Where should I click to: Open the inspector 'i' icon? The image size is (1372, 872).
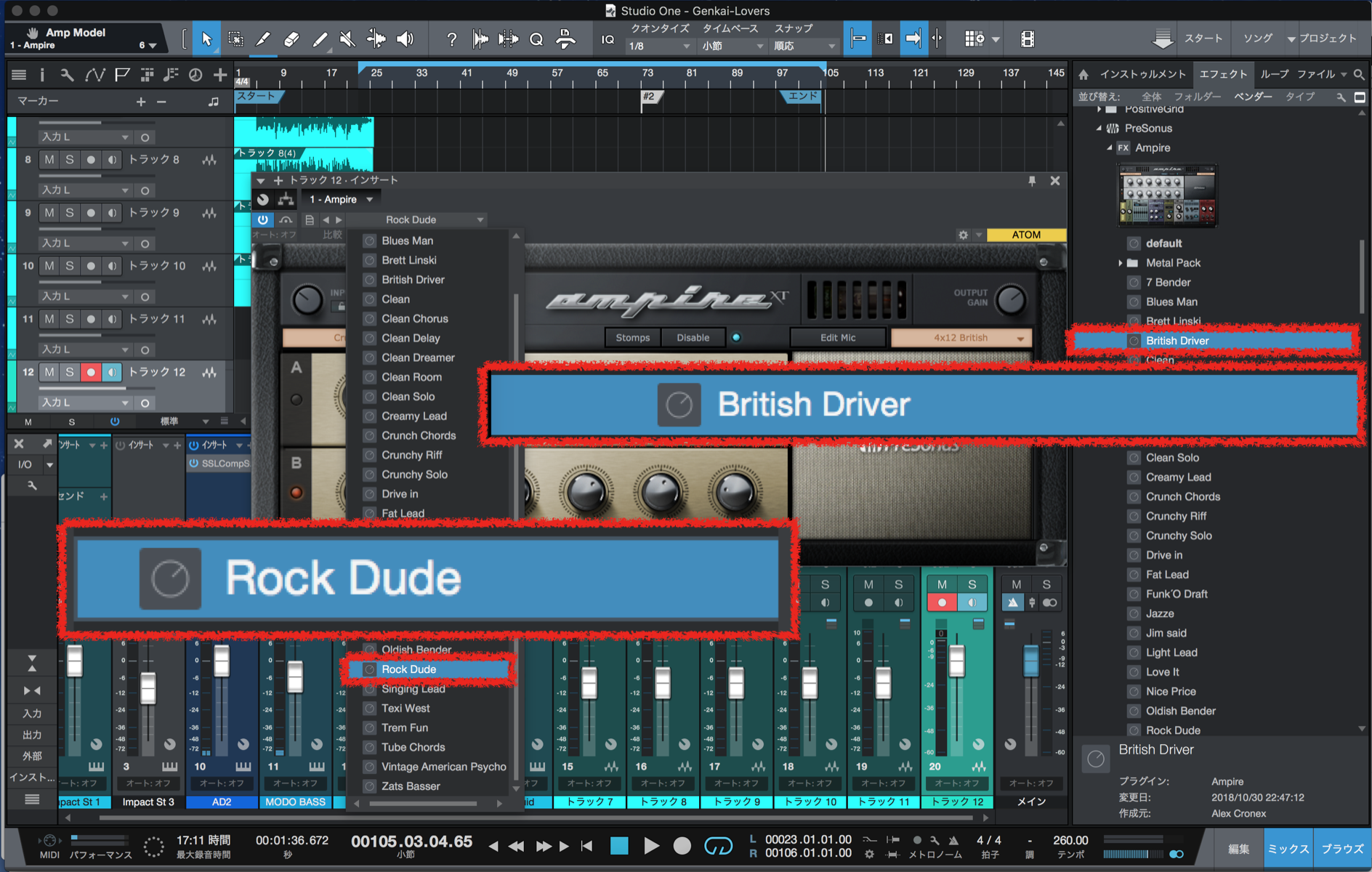(42, 74)
